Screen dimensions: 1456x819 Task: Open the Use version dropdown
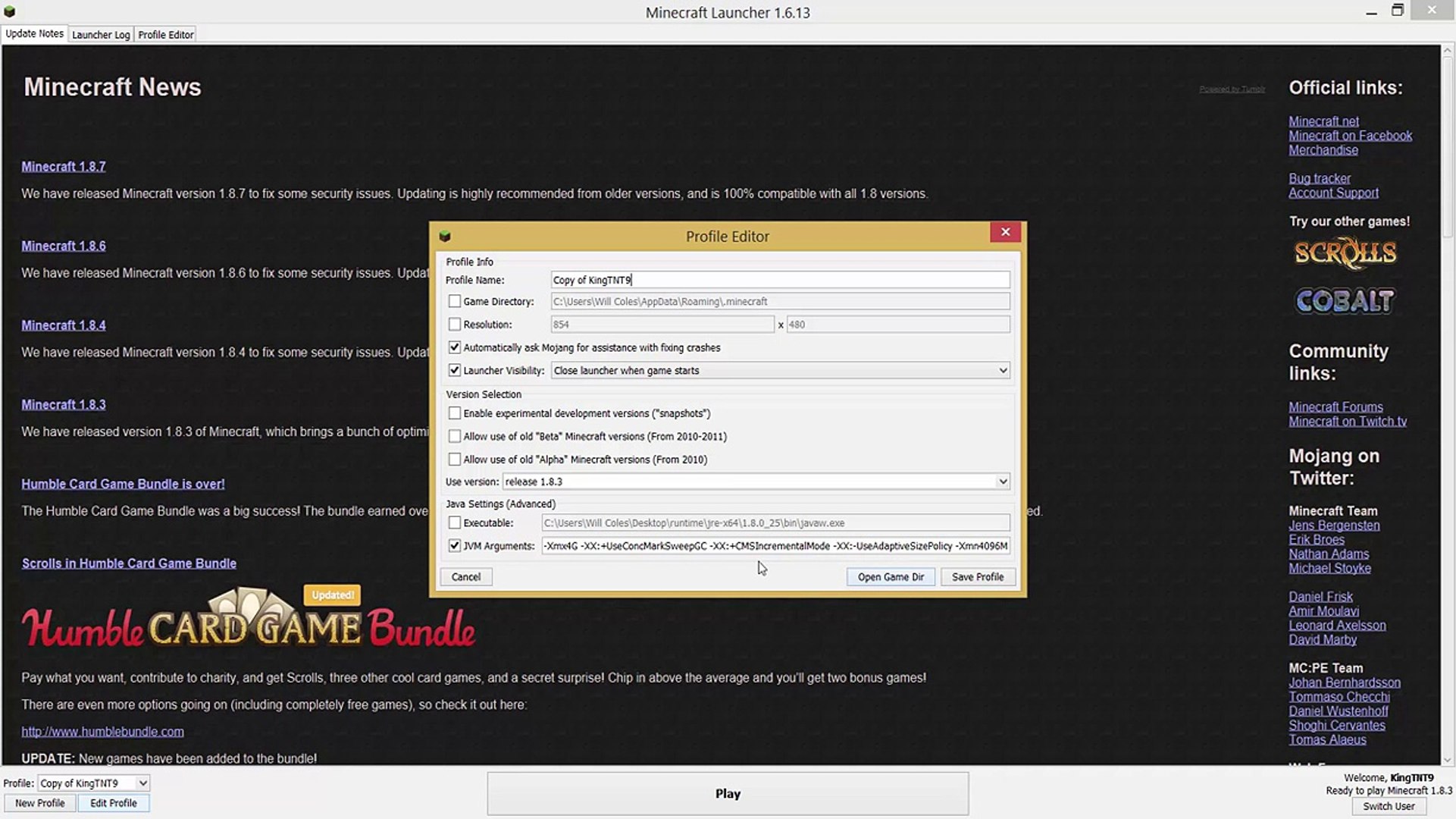pos(1002,482)
